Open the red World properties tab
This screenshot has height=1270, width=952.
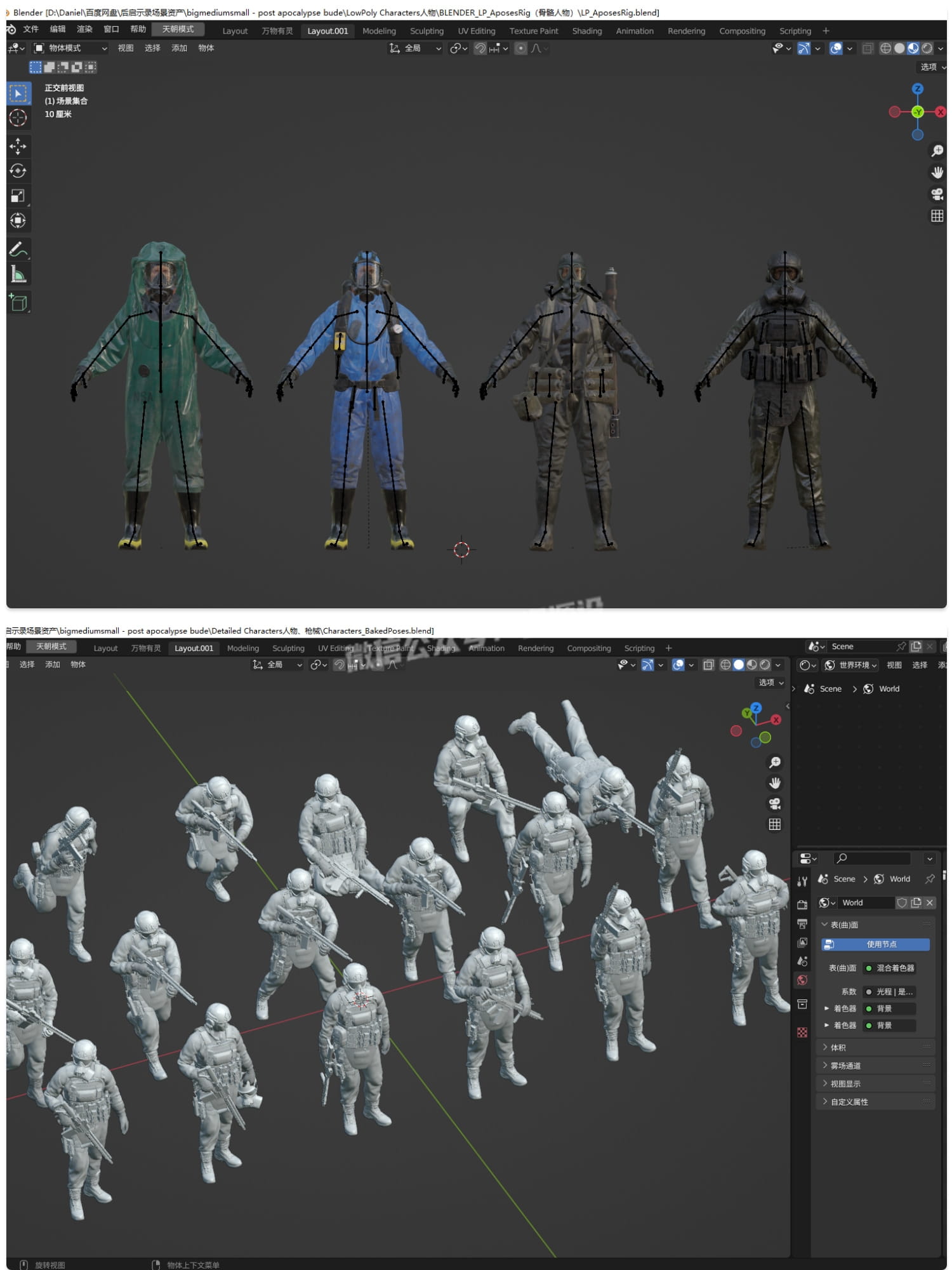tap(802, 980)
